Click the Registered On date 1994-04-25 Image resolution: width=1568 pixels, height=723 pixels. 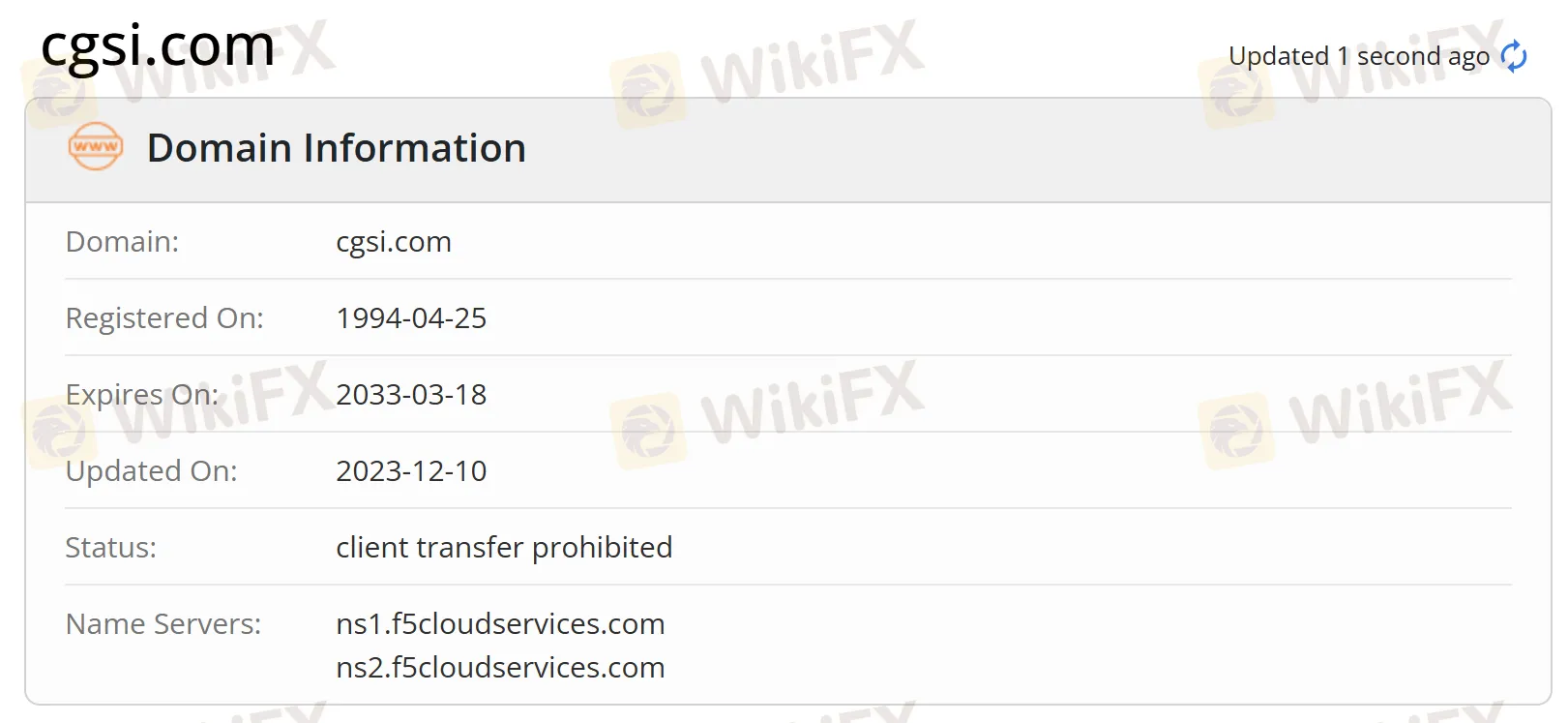411,317
